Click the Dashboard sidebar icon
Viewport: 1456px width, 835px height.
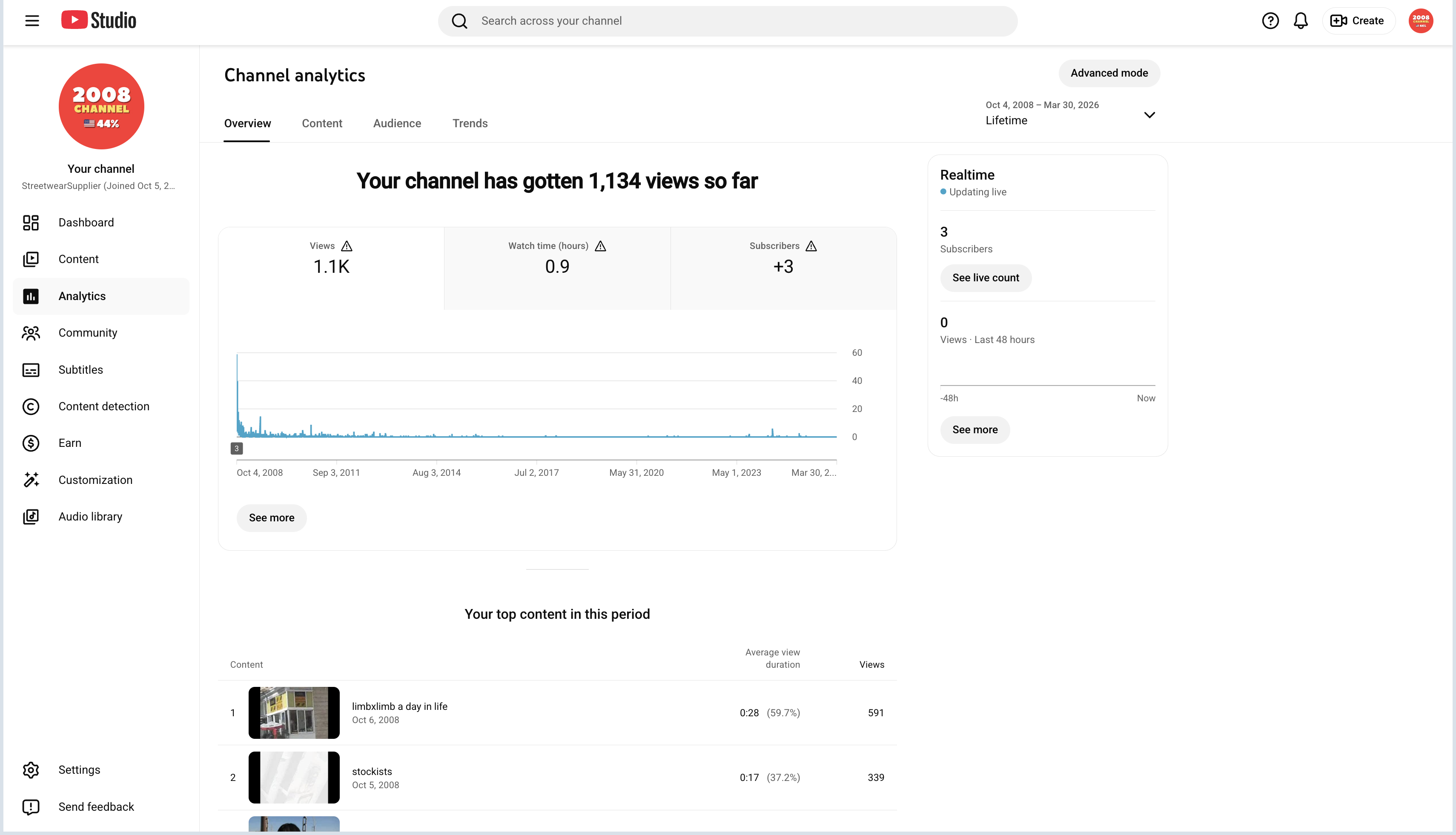(31, 223)
